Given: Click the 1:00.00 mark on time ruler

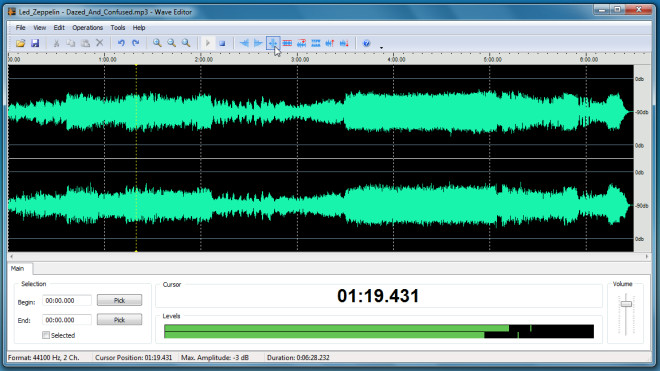Looking at the screenshot, I should coord(107,60).
